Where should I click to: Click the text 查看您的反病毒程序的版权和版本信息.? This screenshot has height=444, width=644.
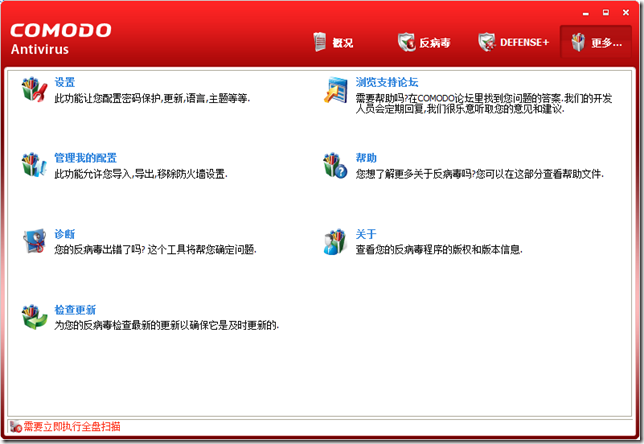(439, 250)
